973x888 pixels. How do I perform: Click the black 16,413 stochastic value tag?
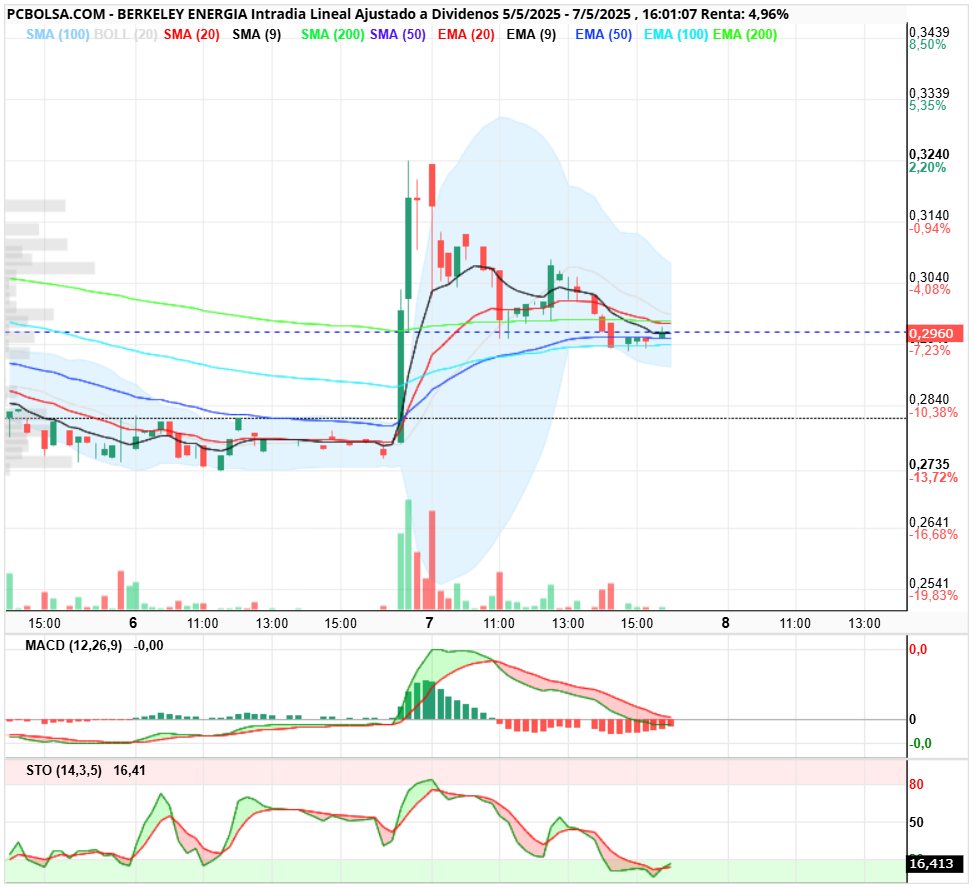935,863
